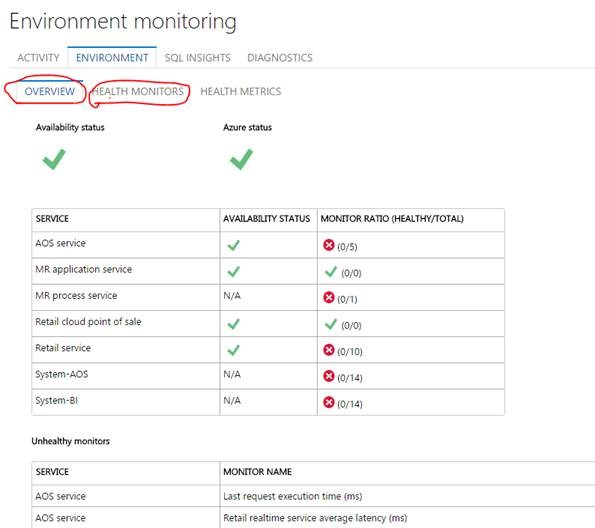The height and width of the screenshot is (528, 595).
Task: Click 'Retail realtime service average latency (ms)'
Action: (315, 518)
